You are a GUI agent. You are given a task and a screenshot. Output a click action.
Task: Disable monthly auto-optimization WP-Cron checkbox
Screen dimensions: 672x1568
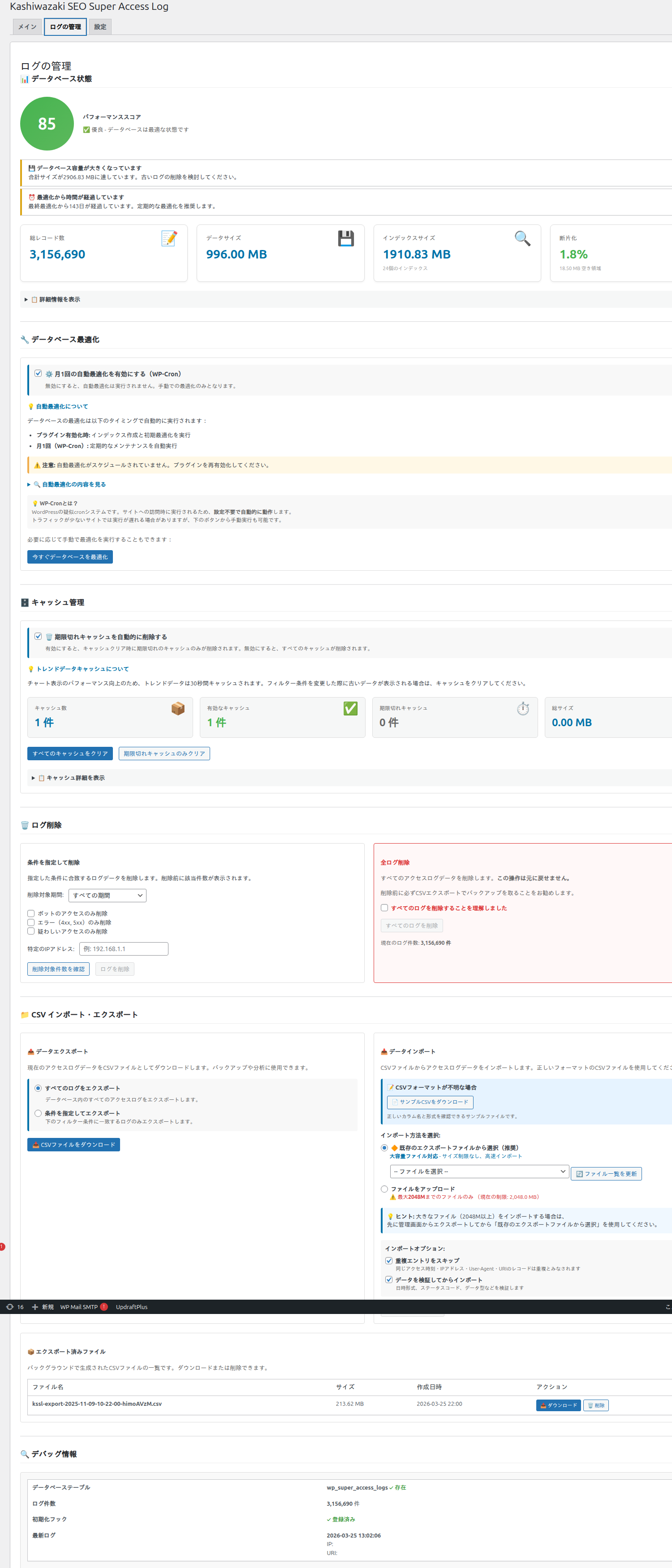pos(39,374)
